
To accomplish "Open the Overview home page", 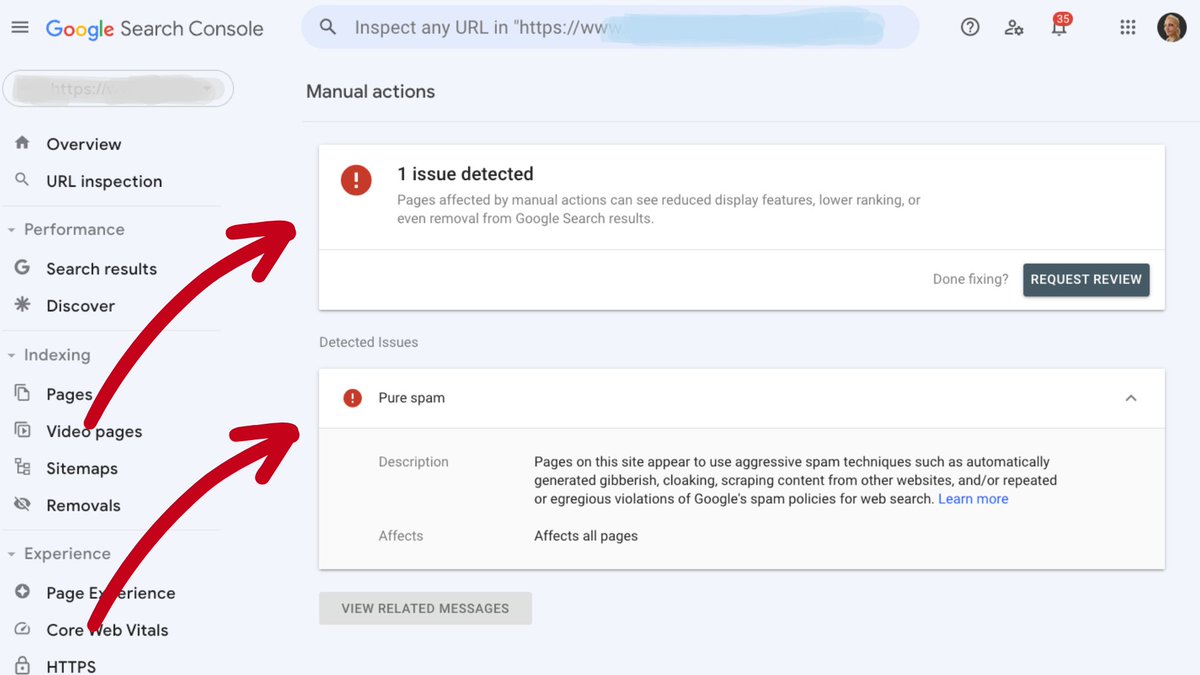I will point(22,143).
